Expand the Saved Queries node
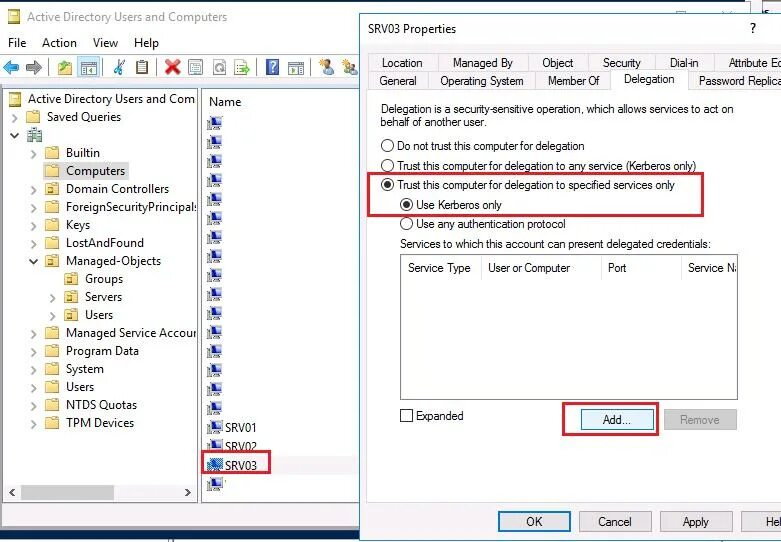 [14, 118]
